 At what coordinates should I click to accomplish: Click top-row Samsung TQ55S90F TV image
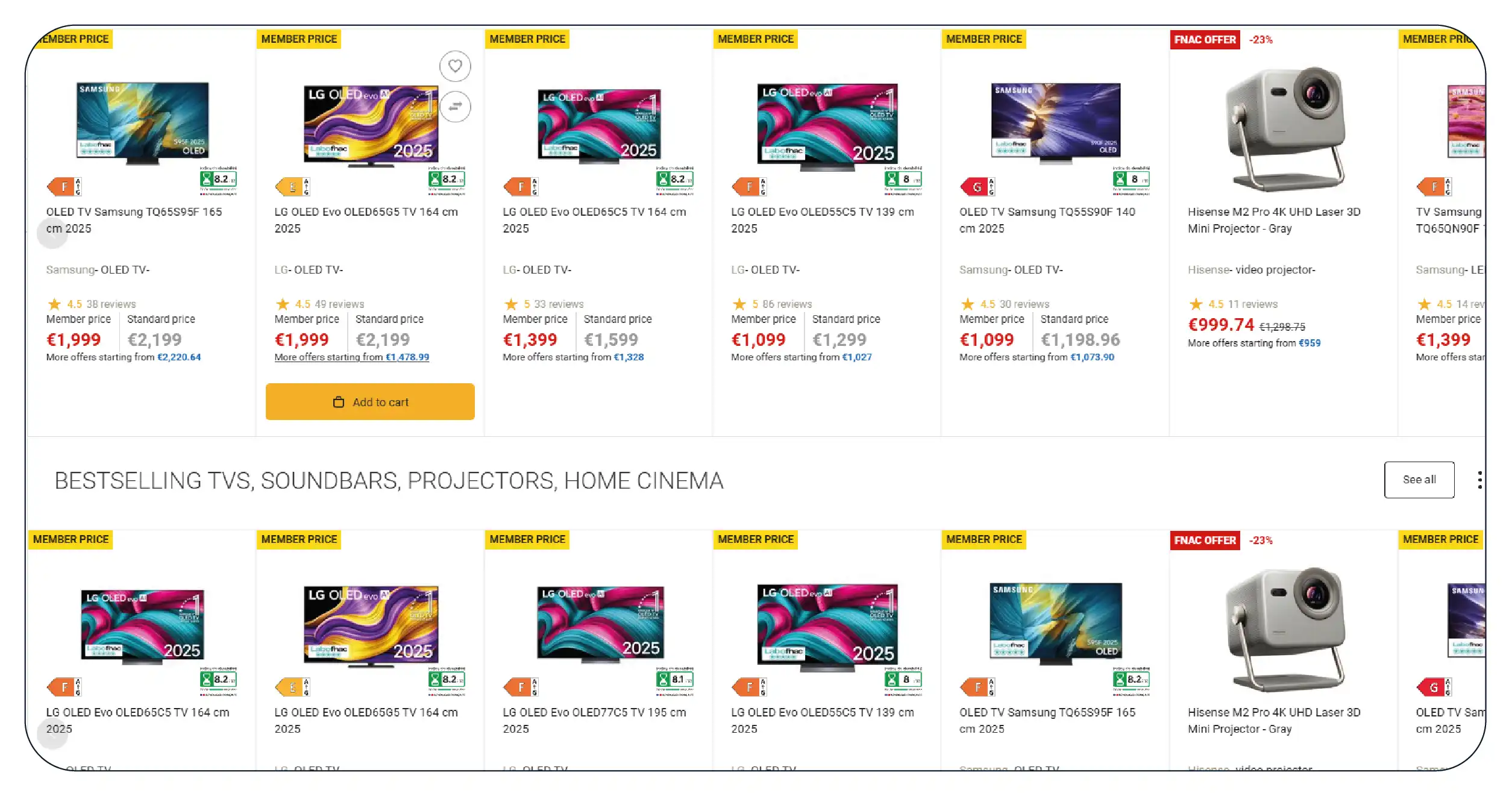(1055, 124)
